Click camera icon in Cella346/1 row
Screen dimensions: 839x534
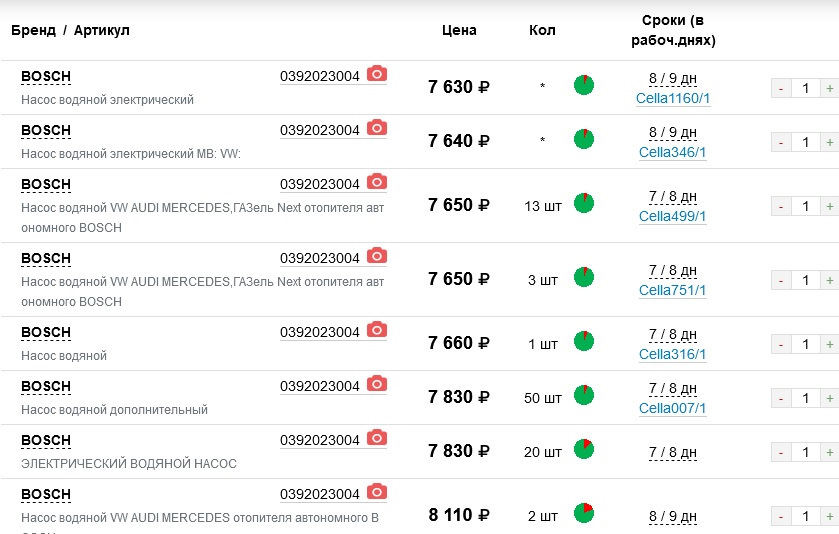tap(376, 128)
